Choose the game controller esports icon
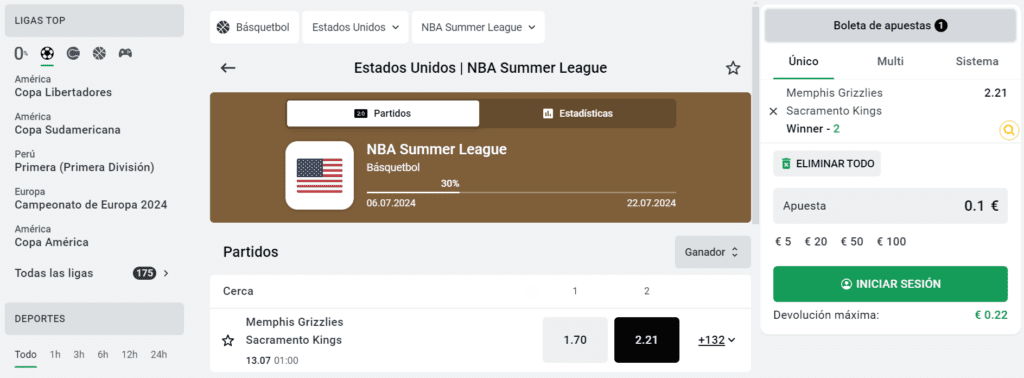This screenshot has height=378, width=1024. (125, 54)
